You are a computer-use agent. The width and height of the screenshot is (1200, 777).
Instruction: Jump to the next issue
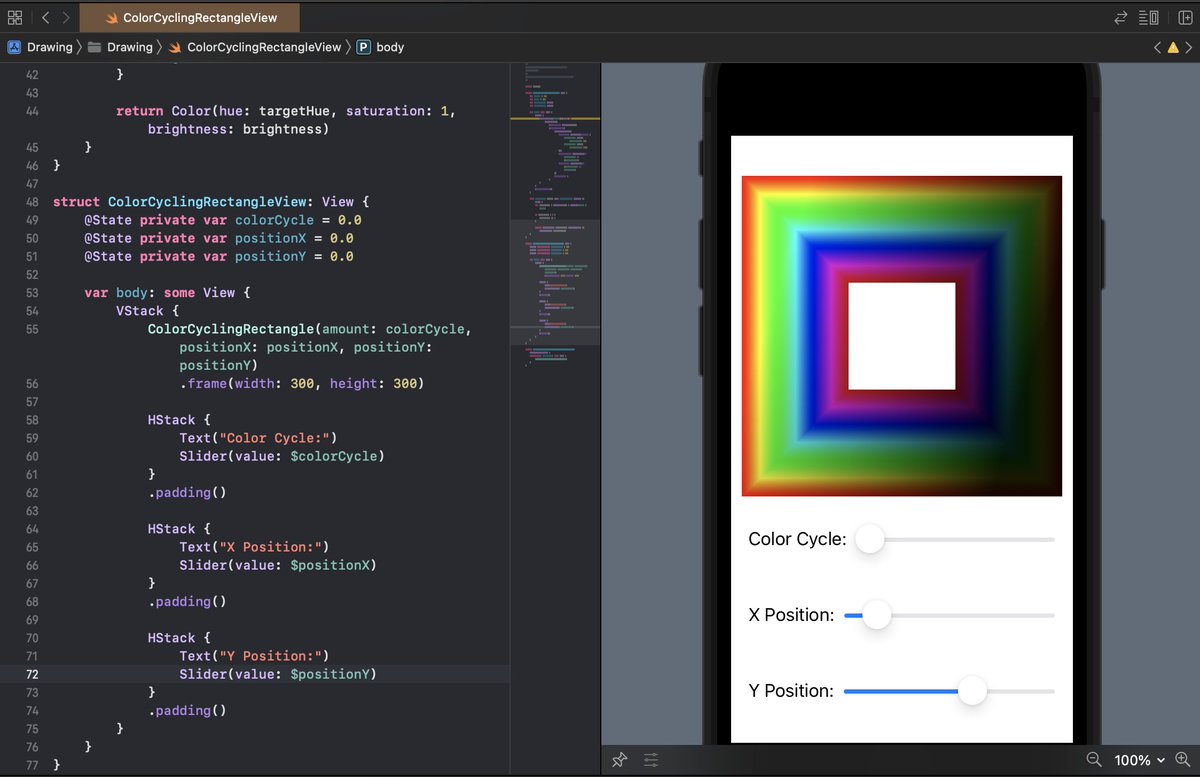click(1188, 47)
